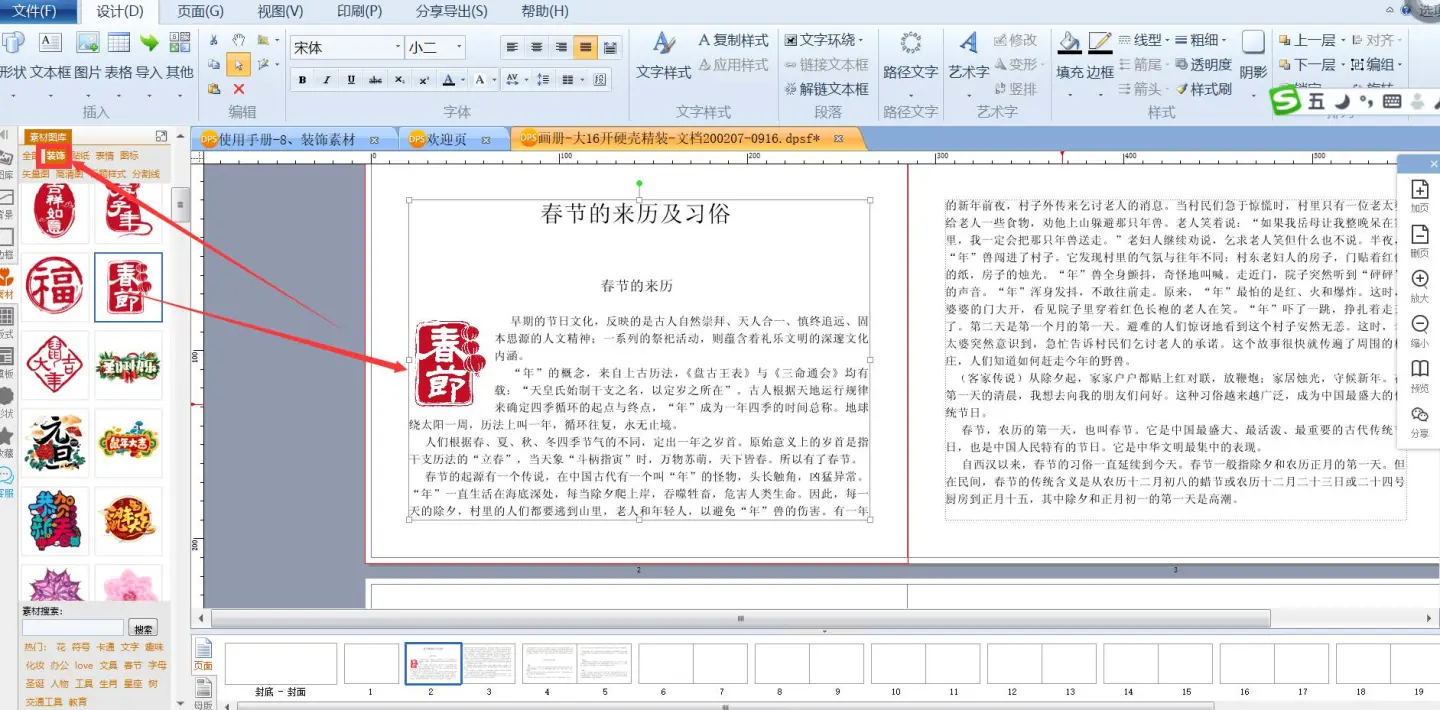This screenshot has width=1440, height=710.
Task: Zoom in using the 放大 sidebar icon
Action: pos(1419,285)
